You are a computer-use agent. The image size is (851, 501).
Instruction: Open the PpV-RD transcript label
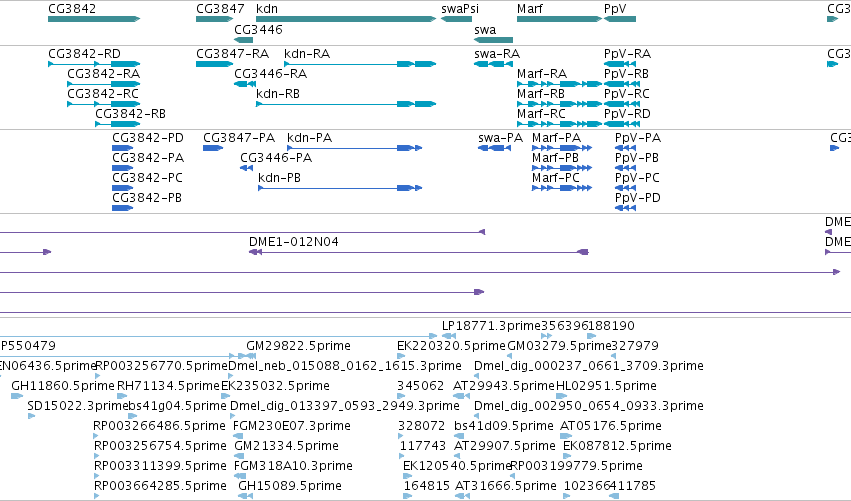[627, 113]
